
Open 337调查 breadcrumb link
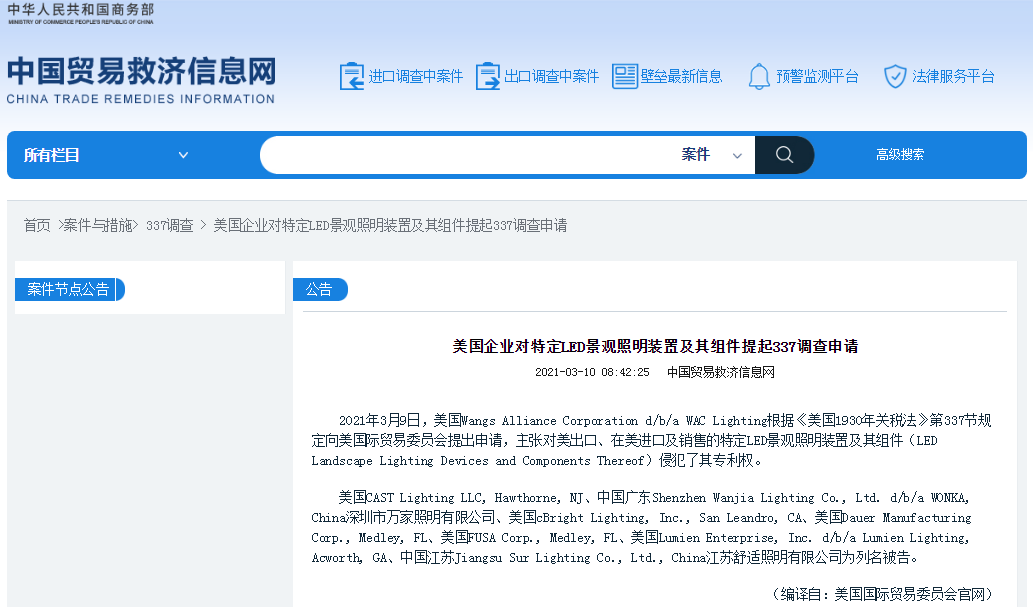tap(169, 225)
